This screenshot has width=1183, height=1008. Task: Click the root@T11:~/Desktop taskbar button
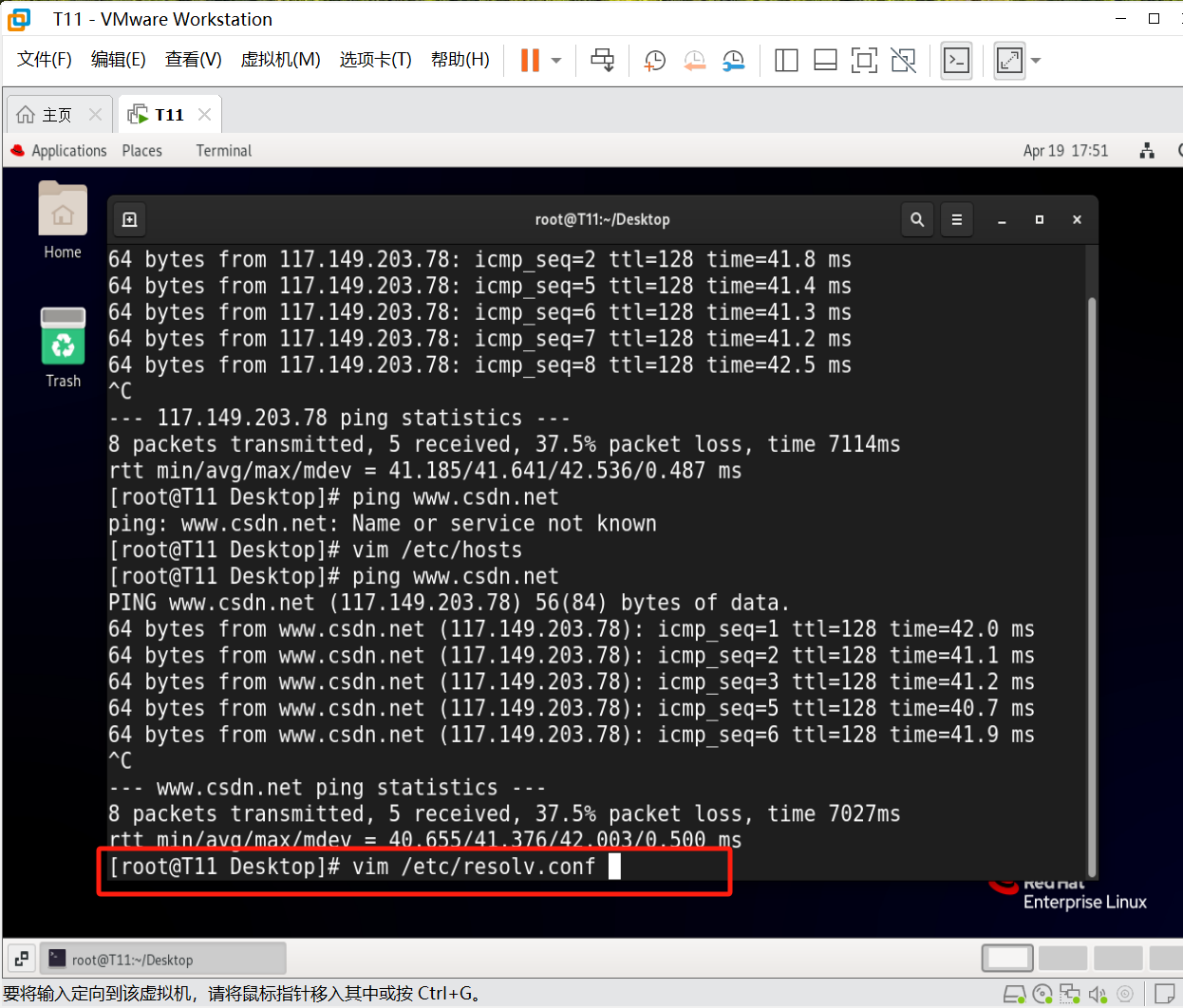(165, 959)
